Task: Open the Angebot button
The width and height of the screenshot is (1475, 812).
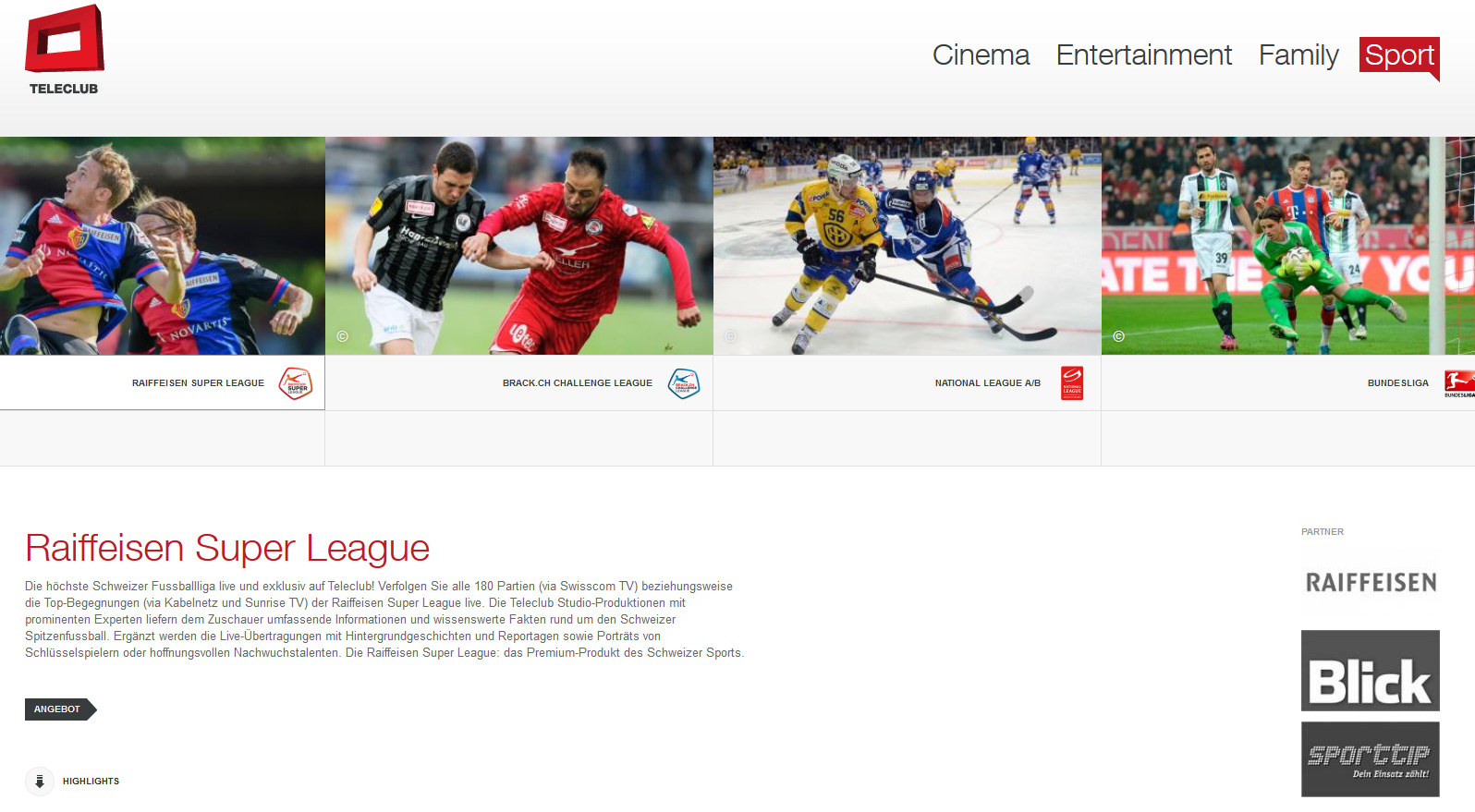Action: [61, 709]
